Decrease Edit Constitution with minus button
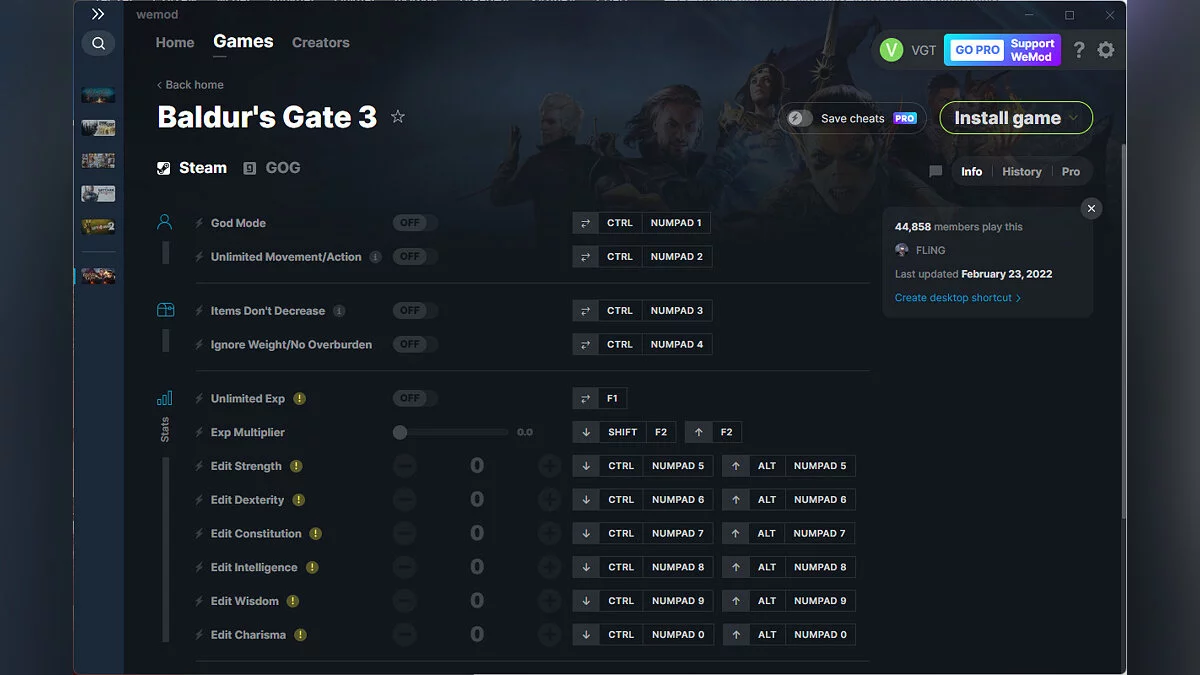1200x675 pixels. point(404,534)
